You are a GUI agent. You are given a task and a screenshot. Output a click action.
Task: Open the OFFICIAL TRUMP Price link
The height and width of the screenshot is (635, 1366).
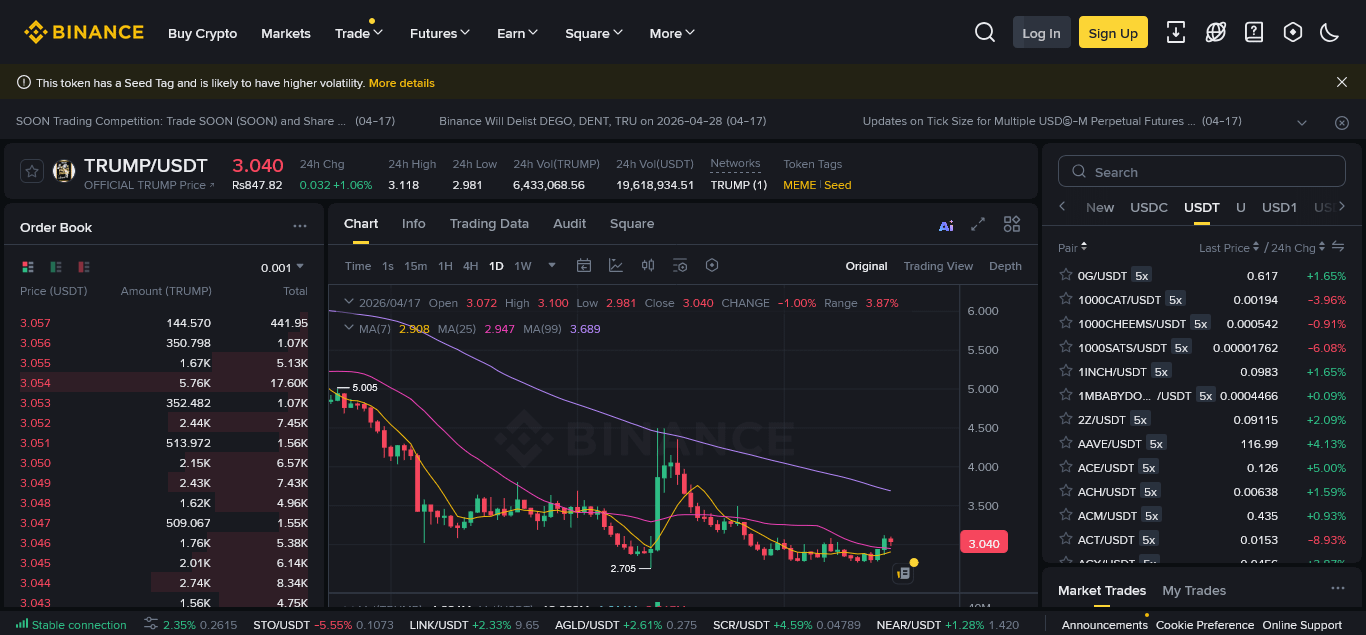(x=149, y=185)
